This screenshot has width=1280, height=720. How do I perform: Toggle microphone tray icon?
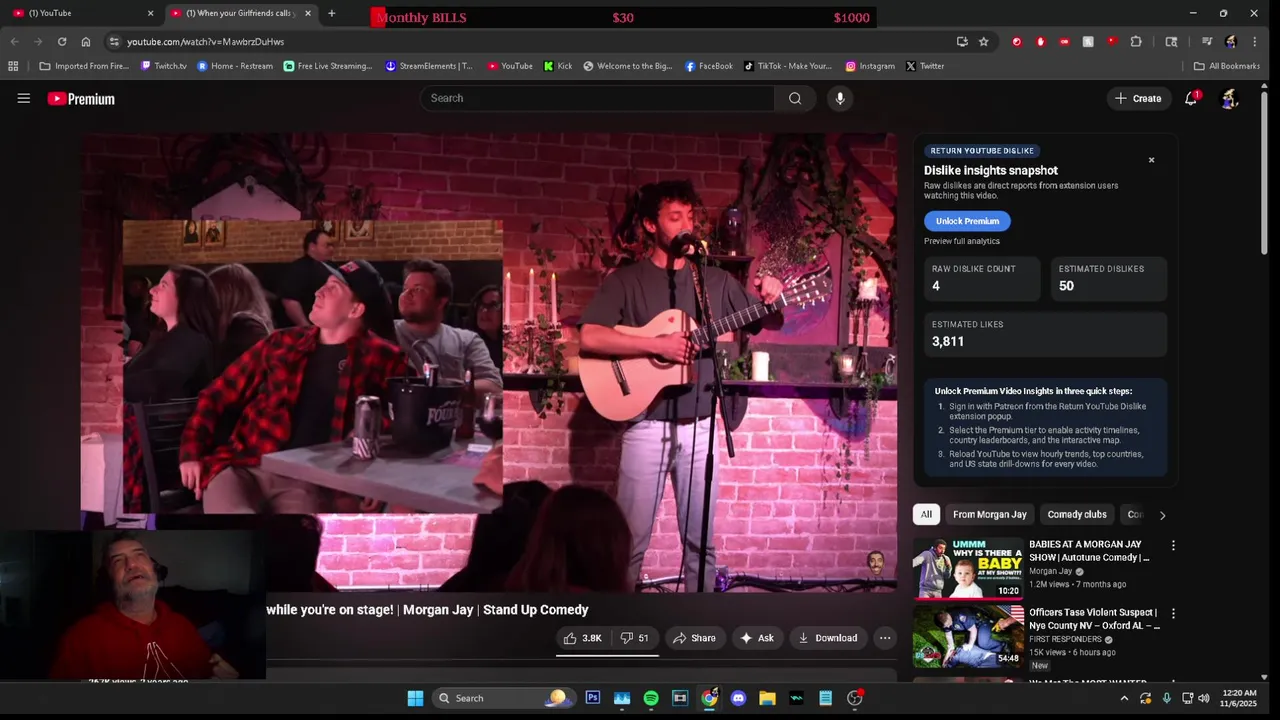pyautogui.click(x=1166, y=698)
